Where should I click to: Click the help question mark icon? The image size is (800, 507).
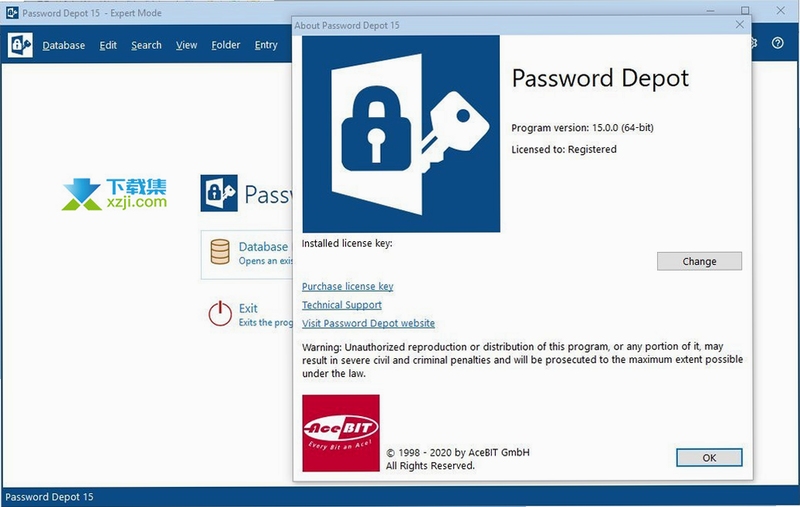pos(777,43)
